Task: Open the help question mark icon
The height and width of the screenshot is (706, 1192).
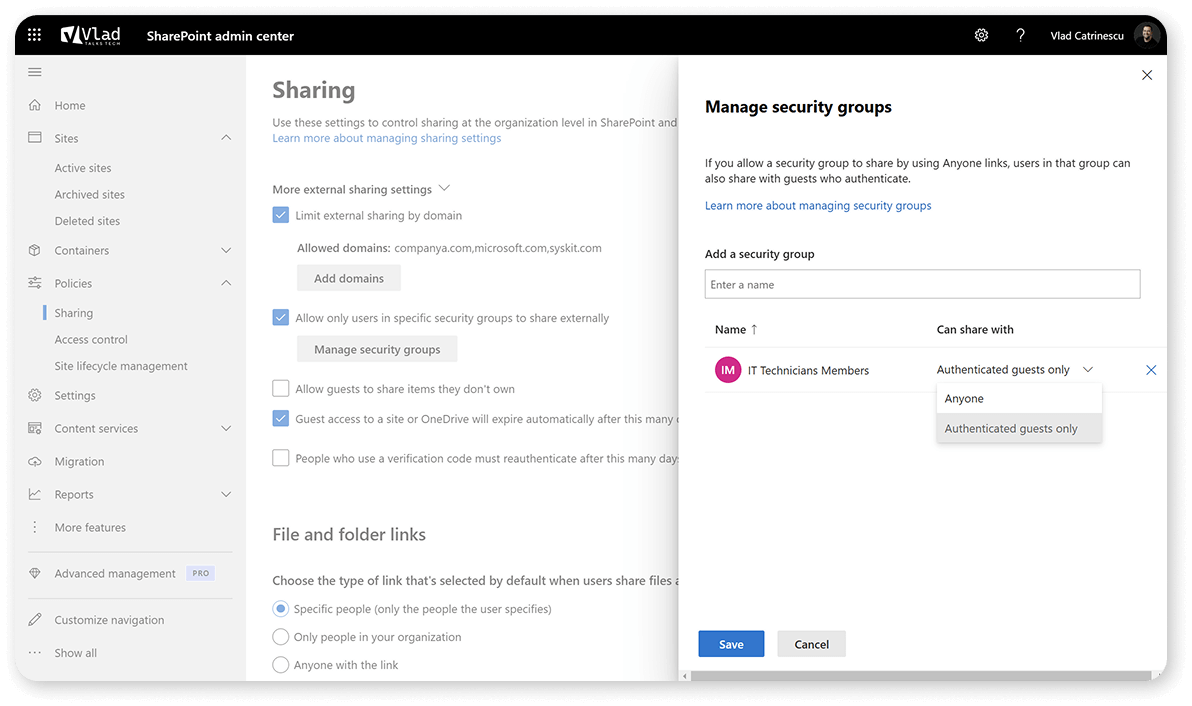Action: click(1020, 35)
